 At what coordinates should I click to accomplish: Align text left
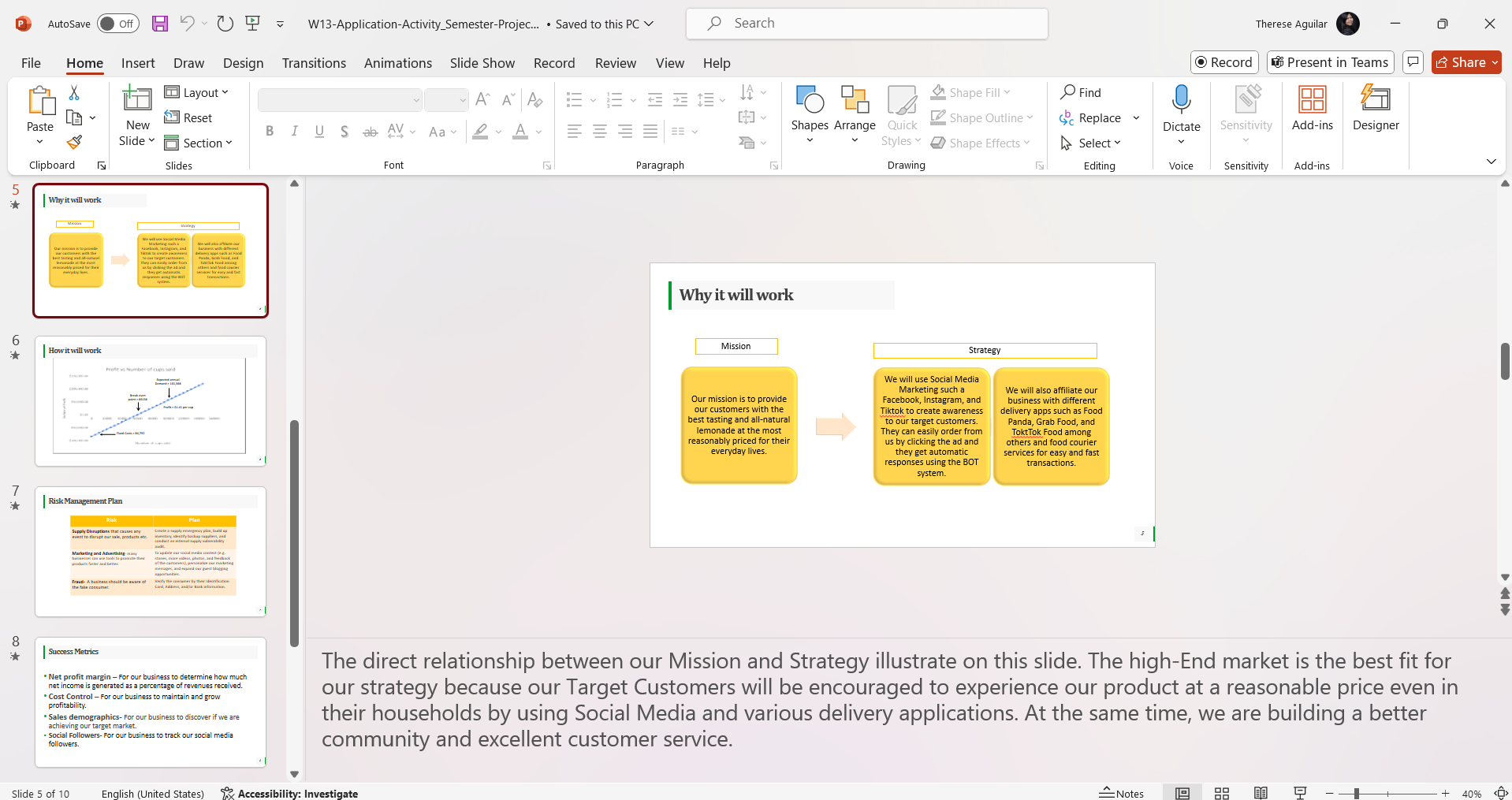pos(575,132)
